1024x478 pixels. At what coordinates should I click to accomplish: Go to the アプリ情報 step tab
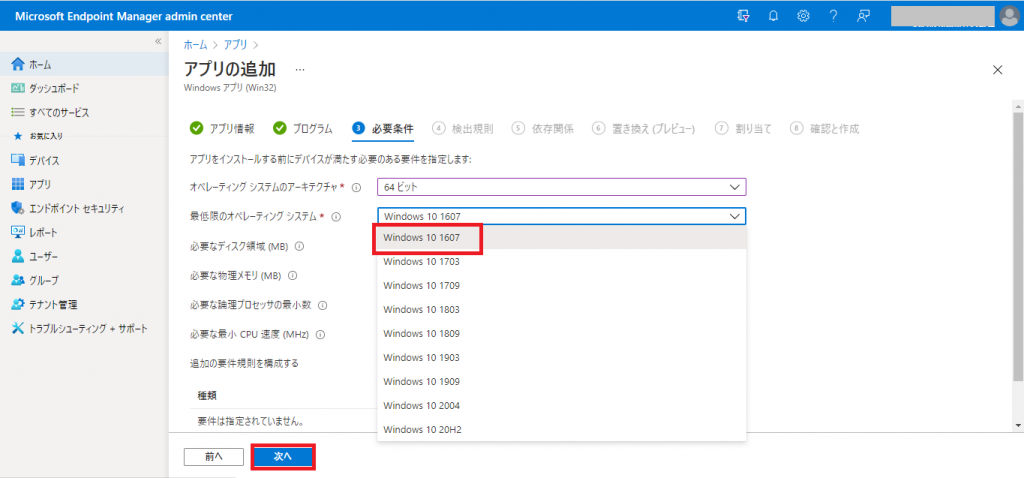[x=222, y=129]
